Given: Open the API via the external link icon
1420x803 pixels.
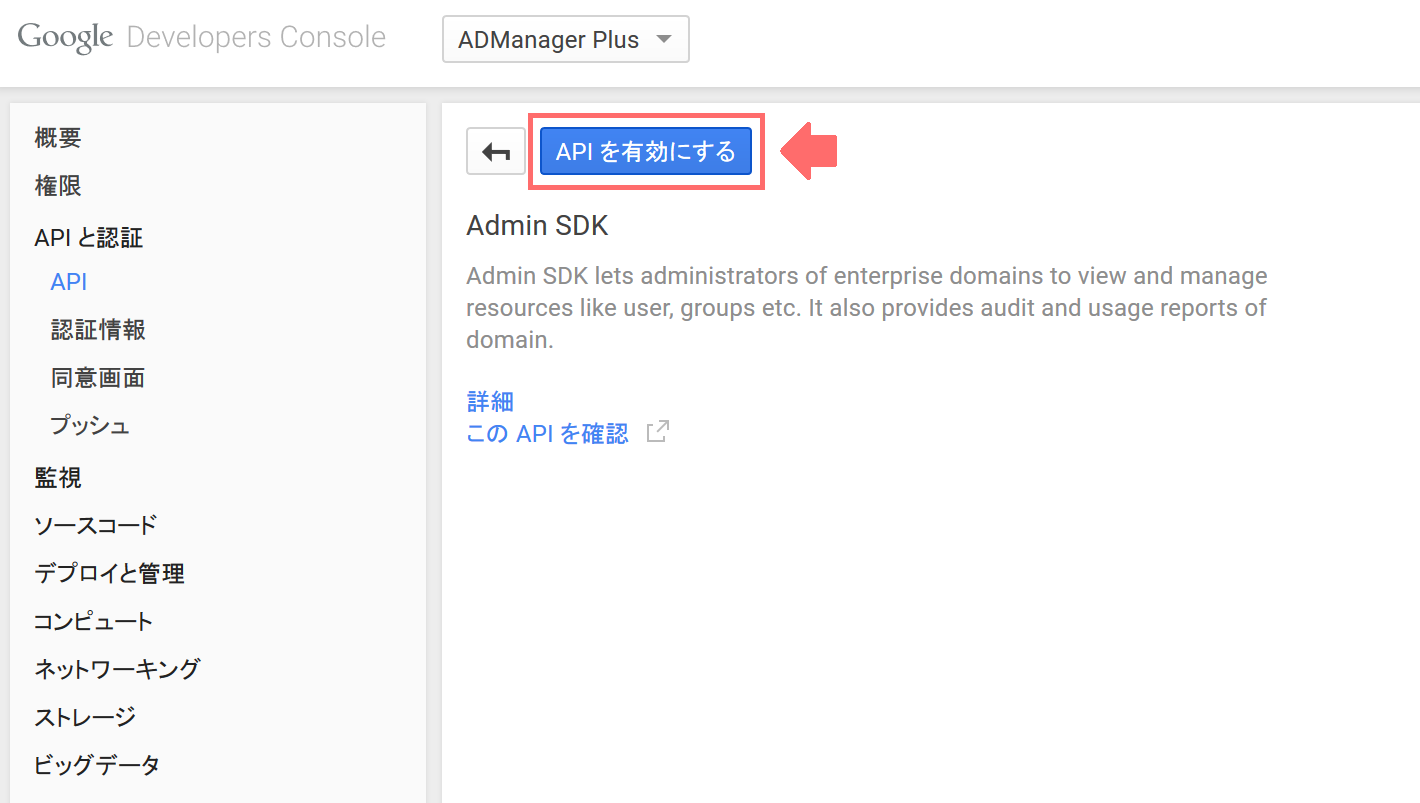Looking at the screenshot, I should [657, 431].
